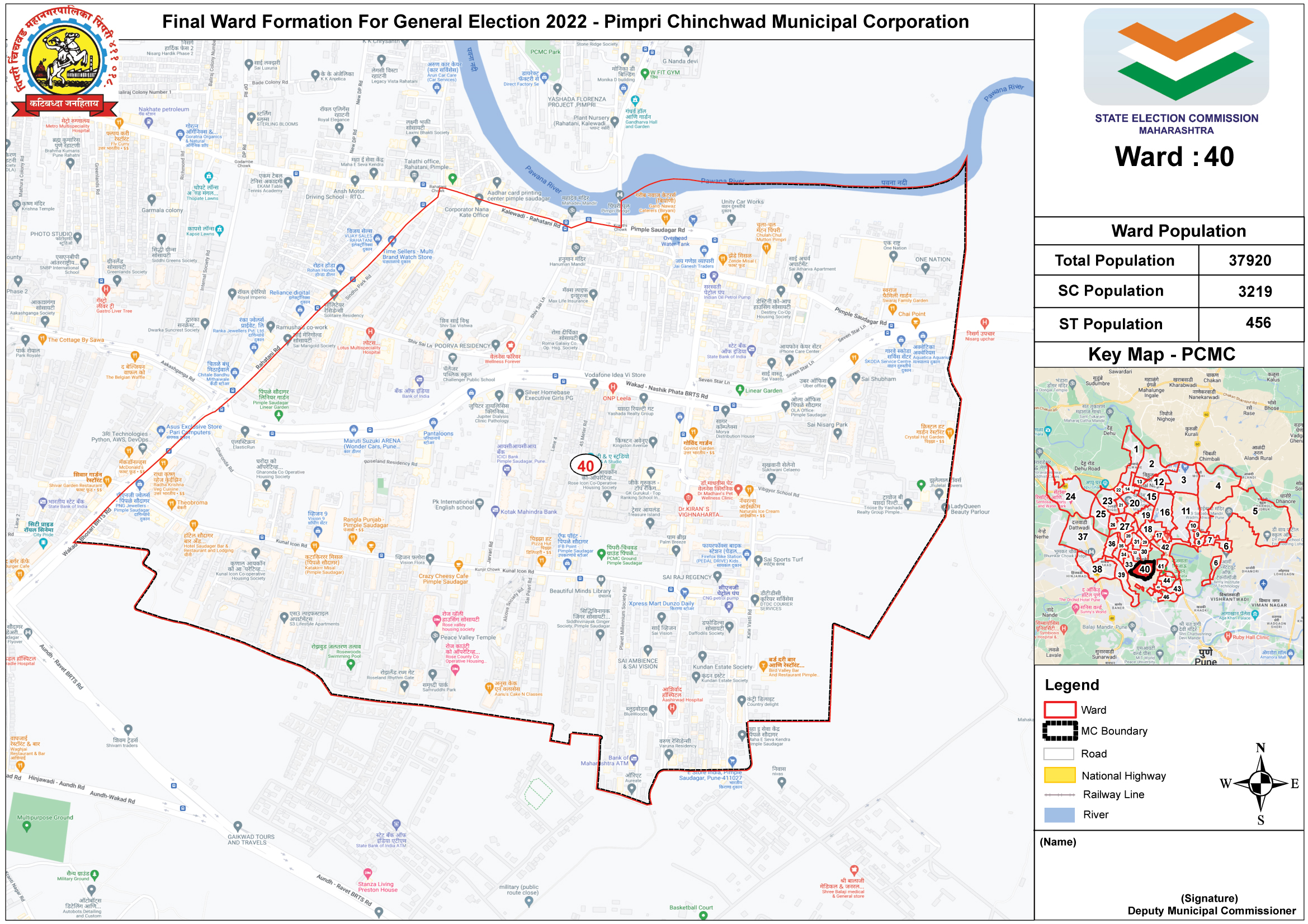The height and width of the screenshot is (924, 1308).
Task: Click the City Pride cinema pin
Action: pos(43,544)
